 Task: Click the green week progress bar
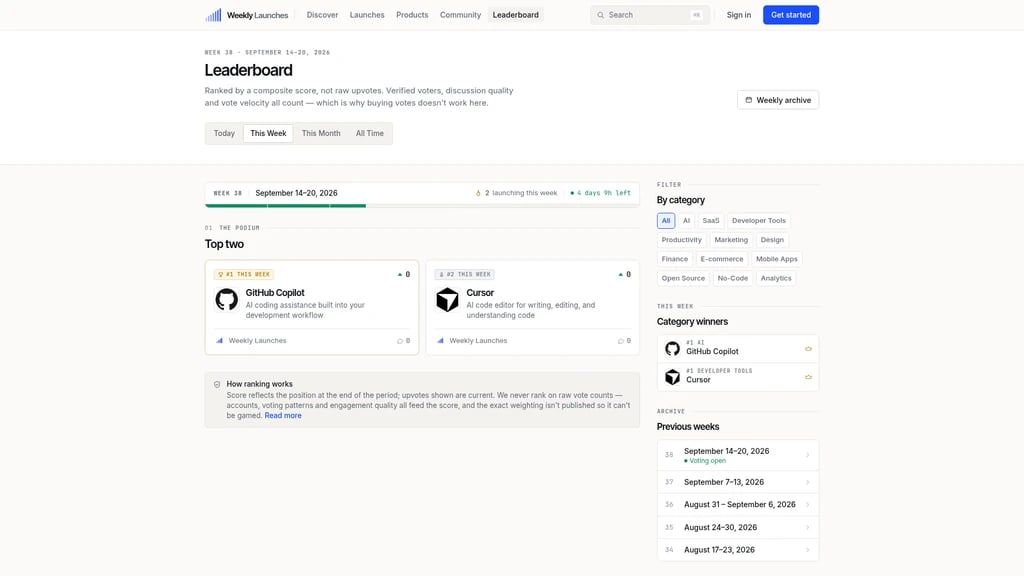tap(285, 206)
